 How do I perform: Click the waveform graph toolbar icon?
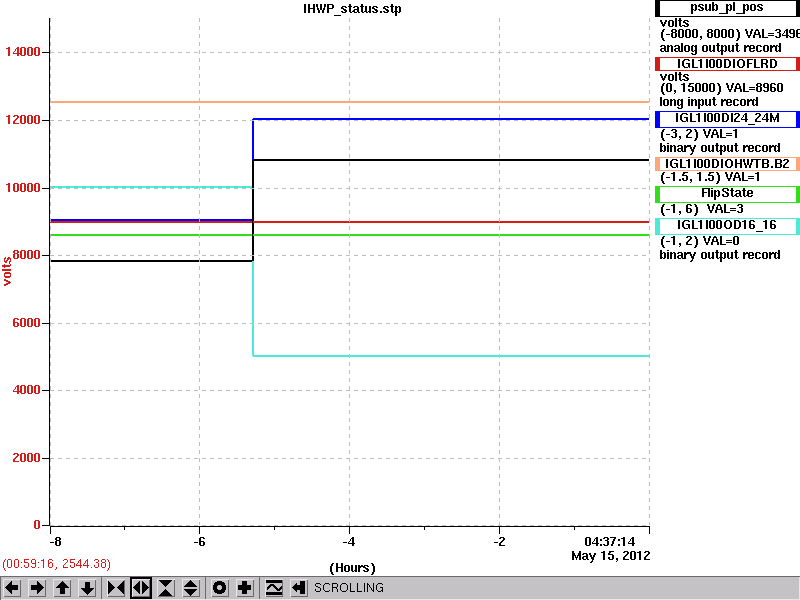(274, 588)
